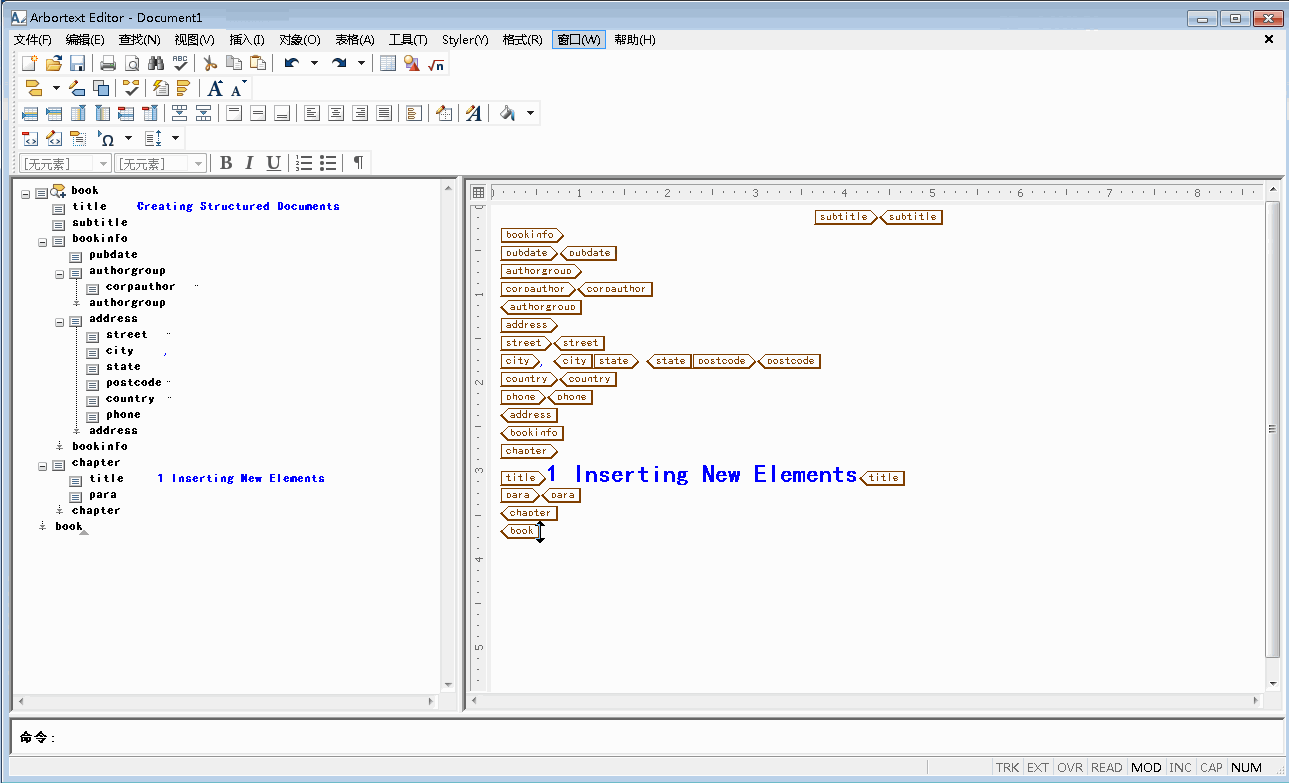Open the undo history dropdown arrow
Image resolution: width=1289 pixels, height=783 pixels.
point(314,63)
